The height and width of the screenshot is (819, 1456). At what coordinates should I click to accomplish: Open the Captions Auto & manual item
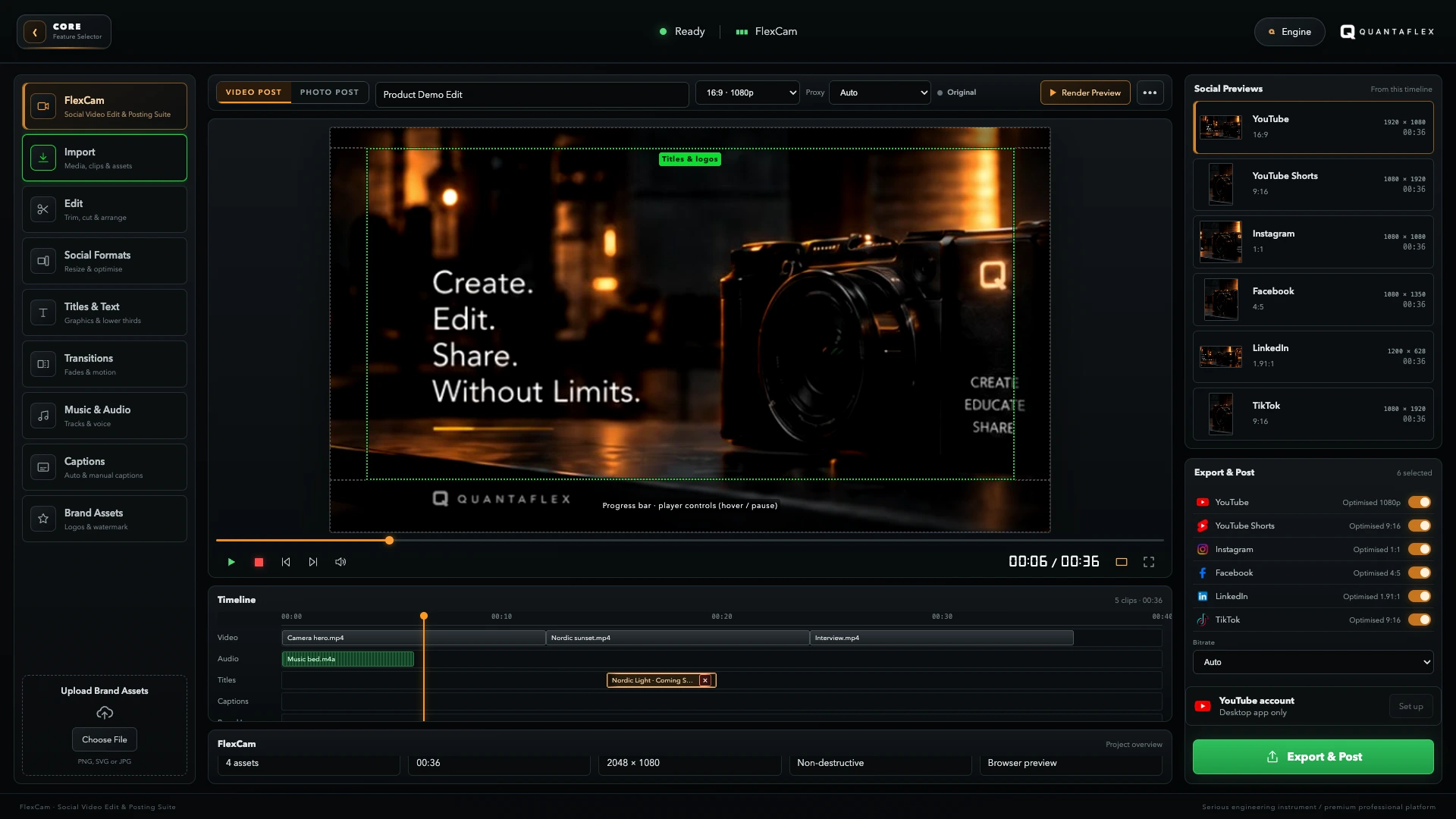105,467
